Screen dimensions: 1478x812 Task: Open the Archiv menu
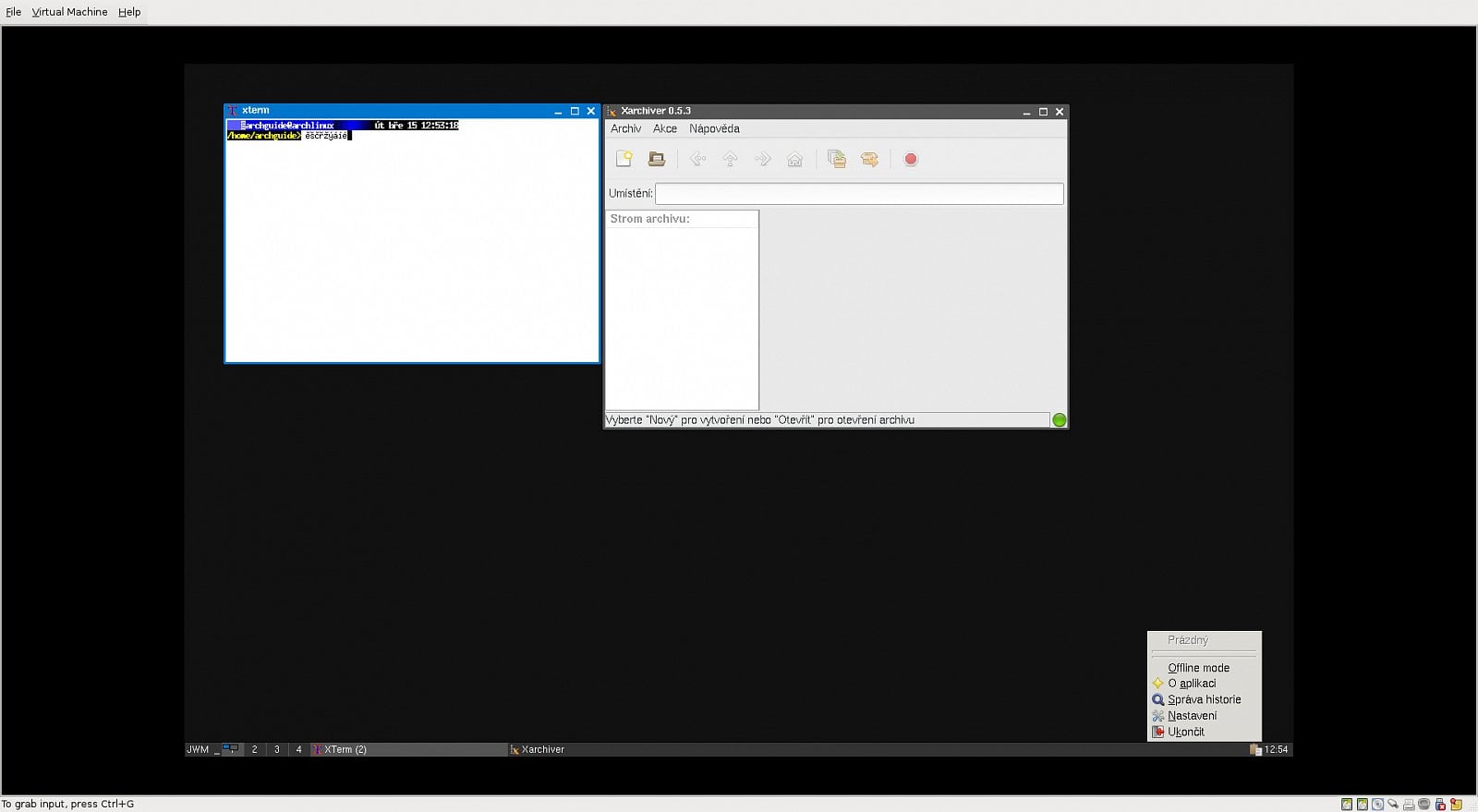(625, 129)
